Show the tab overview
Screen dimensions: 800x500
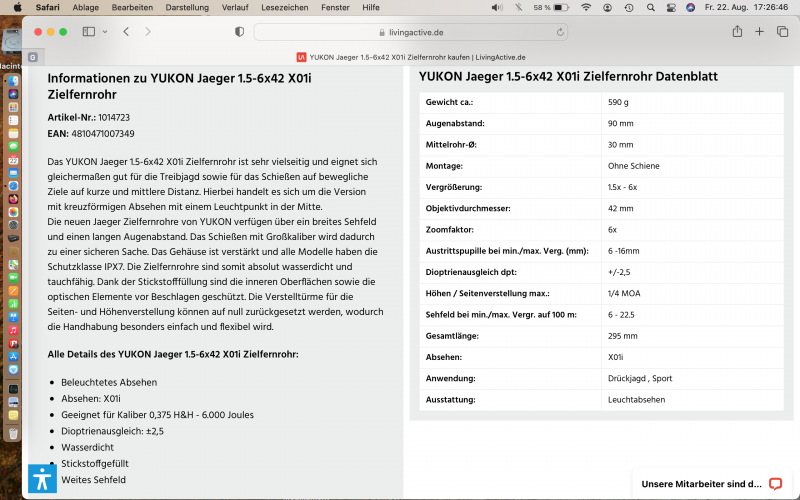click(782, 32)
